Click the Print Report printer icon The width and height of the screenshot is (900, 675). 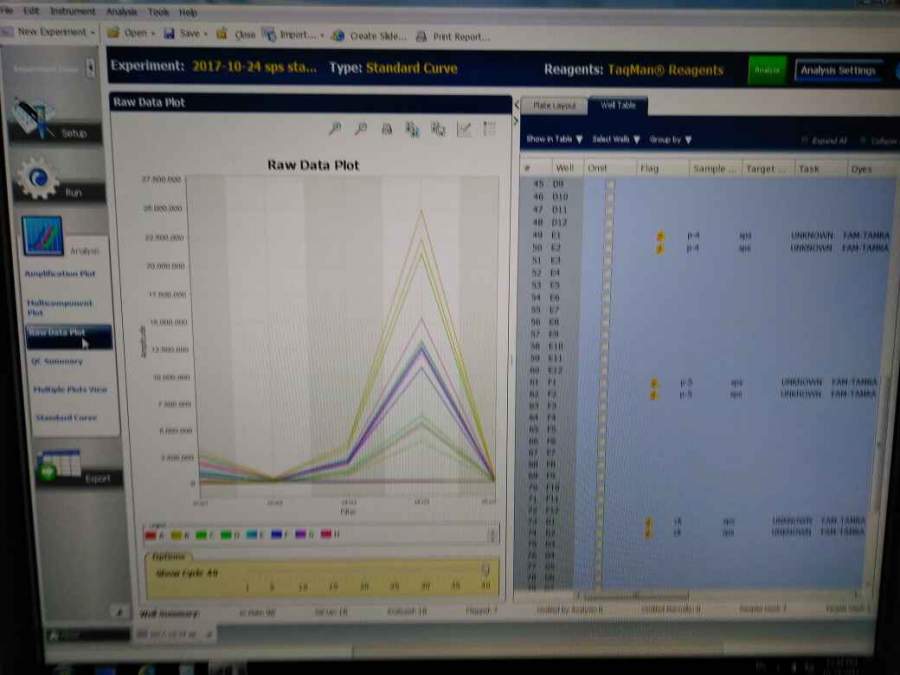click(x=421, y=36)
